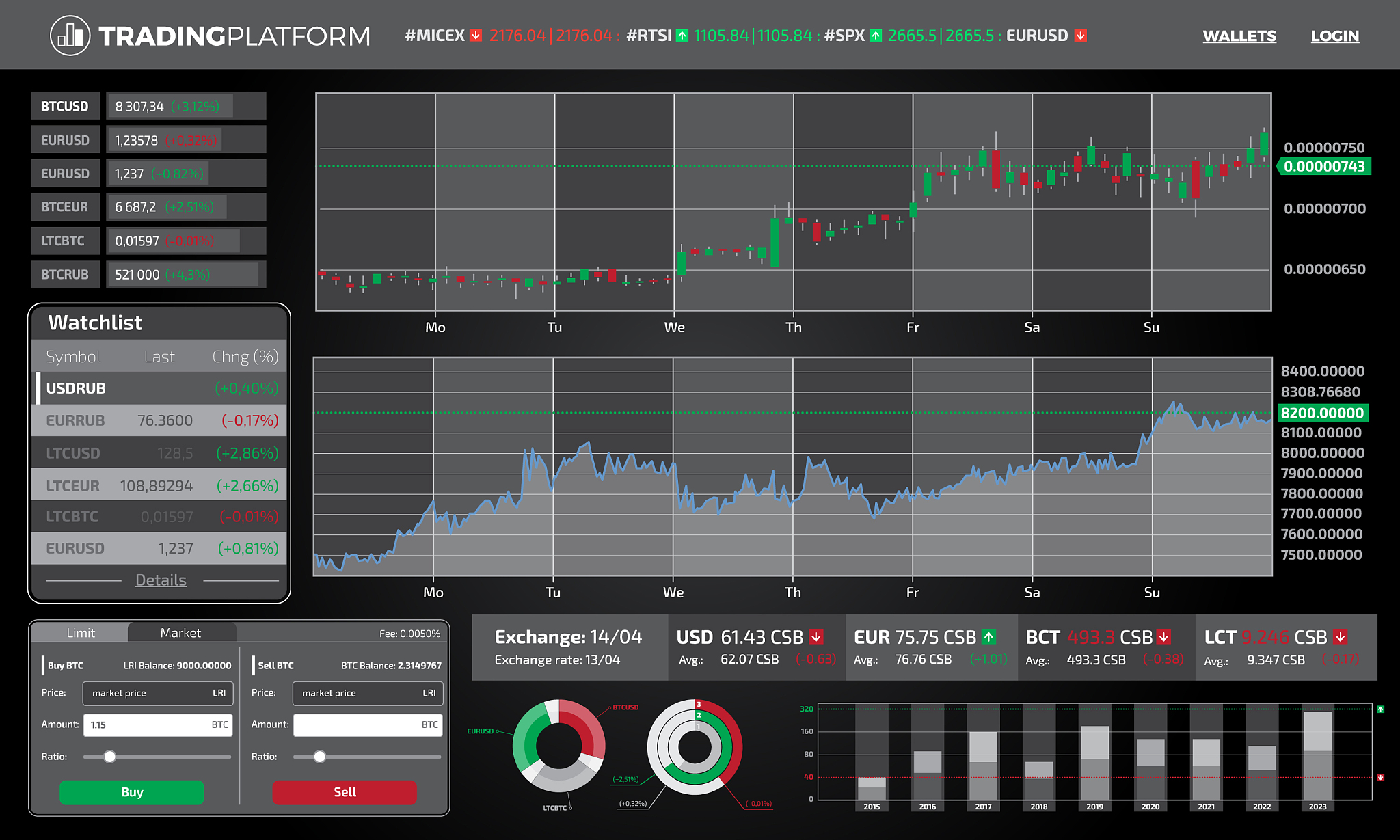The image size is (1400, 840).
Task: Switch to the Limit order tab
Action: pyautogui.click(x=81, y=633)
